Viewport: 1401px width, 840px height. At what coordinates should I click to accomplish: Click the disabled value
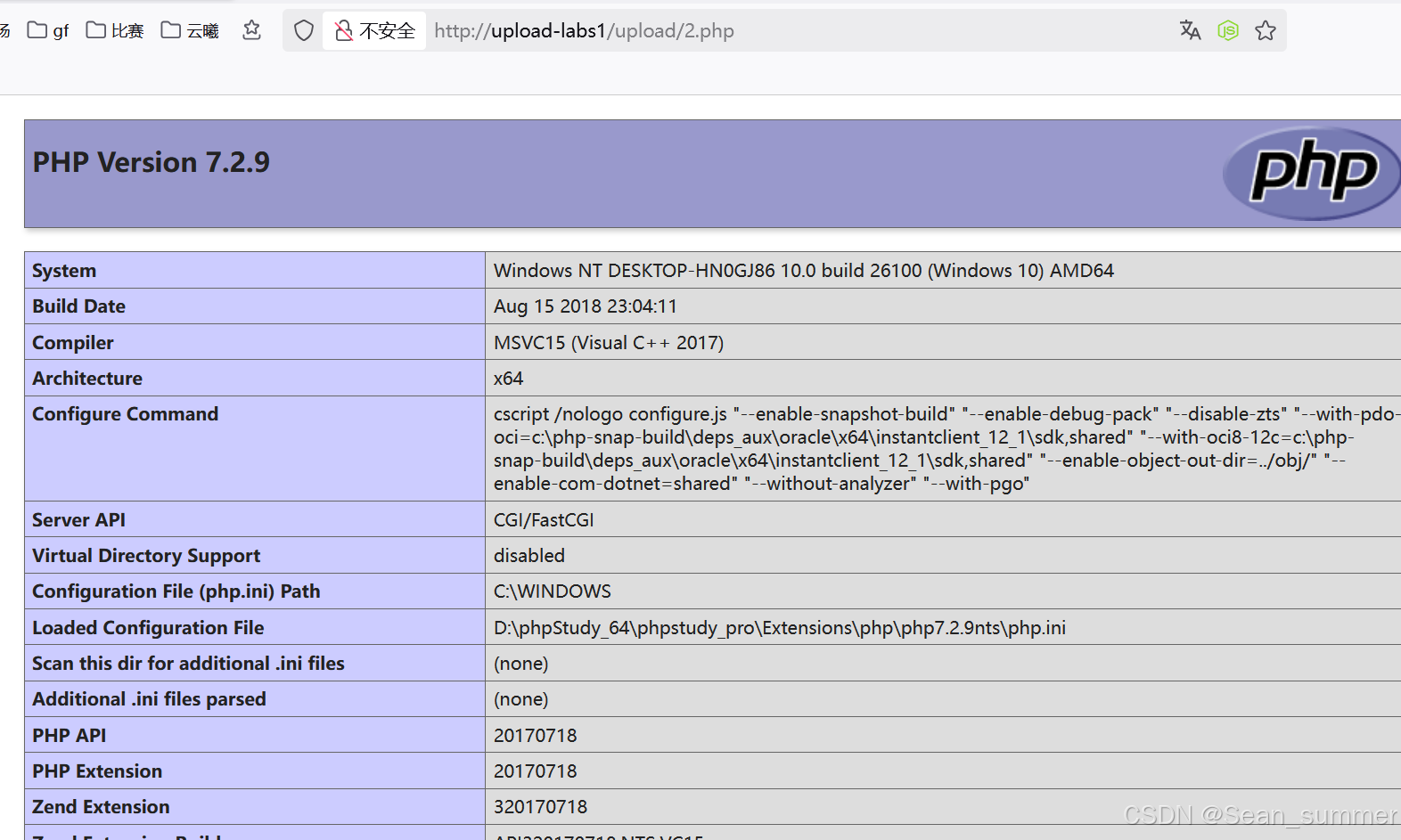click(x=529, y=556)
